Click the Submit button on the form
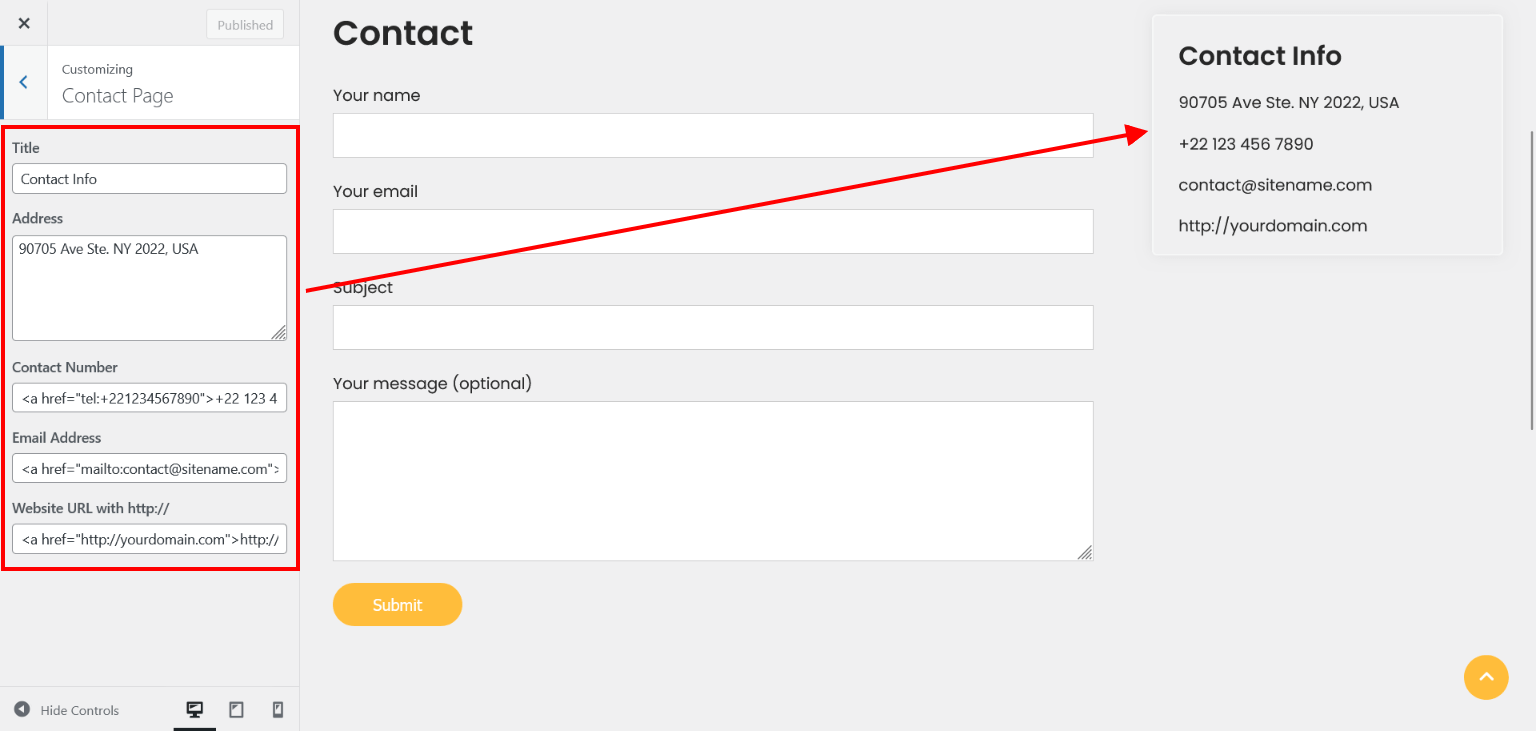The image size is (1536, 731). [x=397, y=605]
